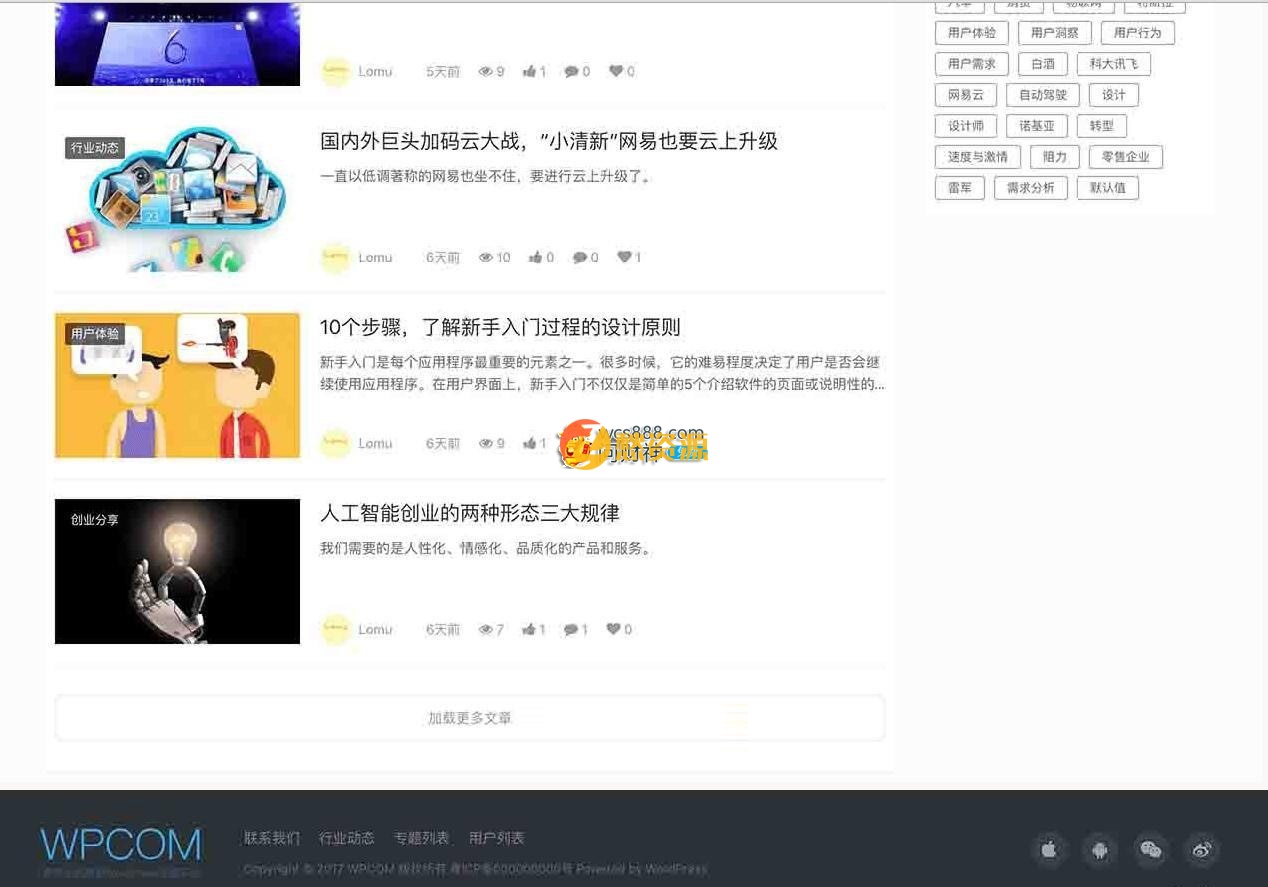
Task: Click 联系我们 in the footer
Action: coord(272,839)
